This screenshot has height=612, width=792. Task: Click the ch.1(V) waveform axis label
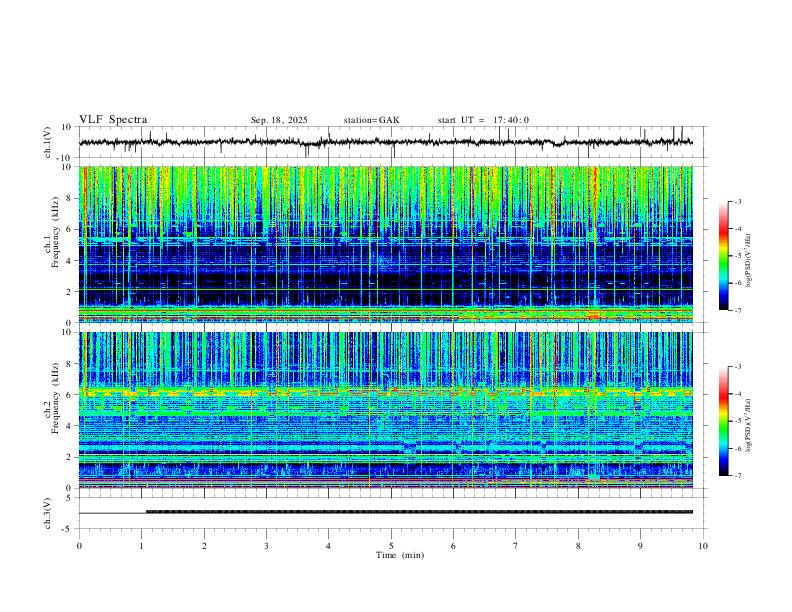tap(48, 142)
